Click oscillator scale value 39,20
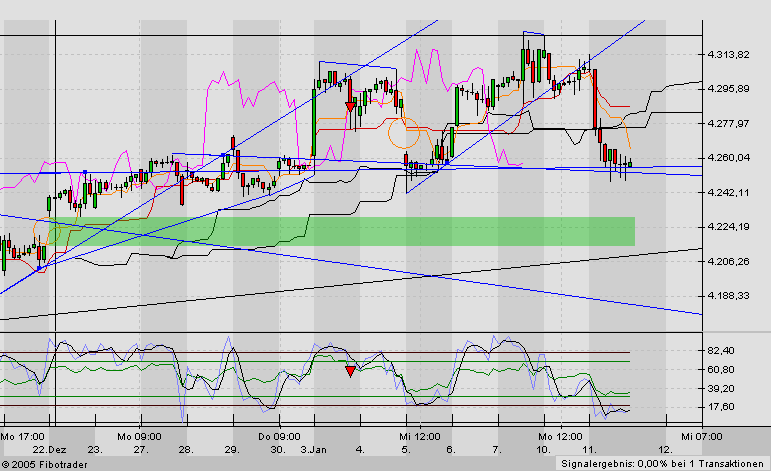The image size is (771, 471). (x=721, y=388)
